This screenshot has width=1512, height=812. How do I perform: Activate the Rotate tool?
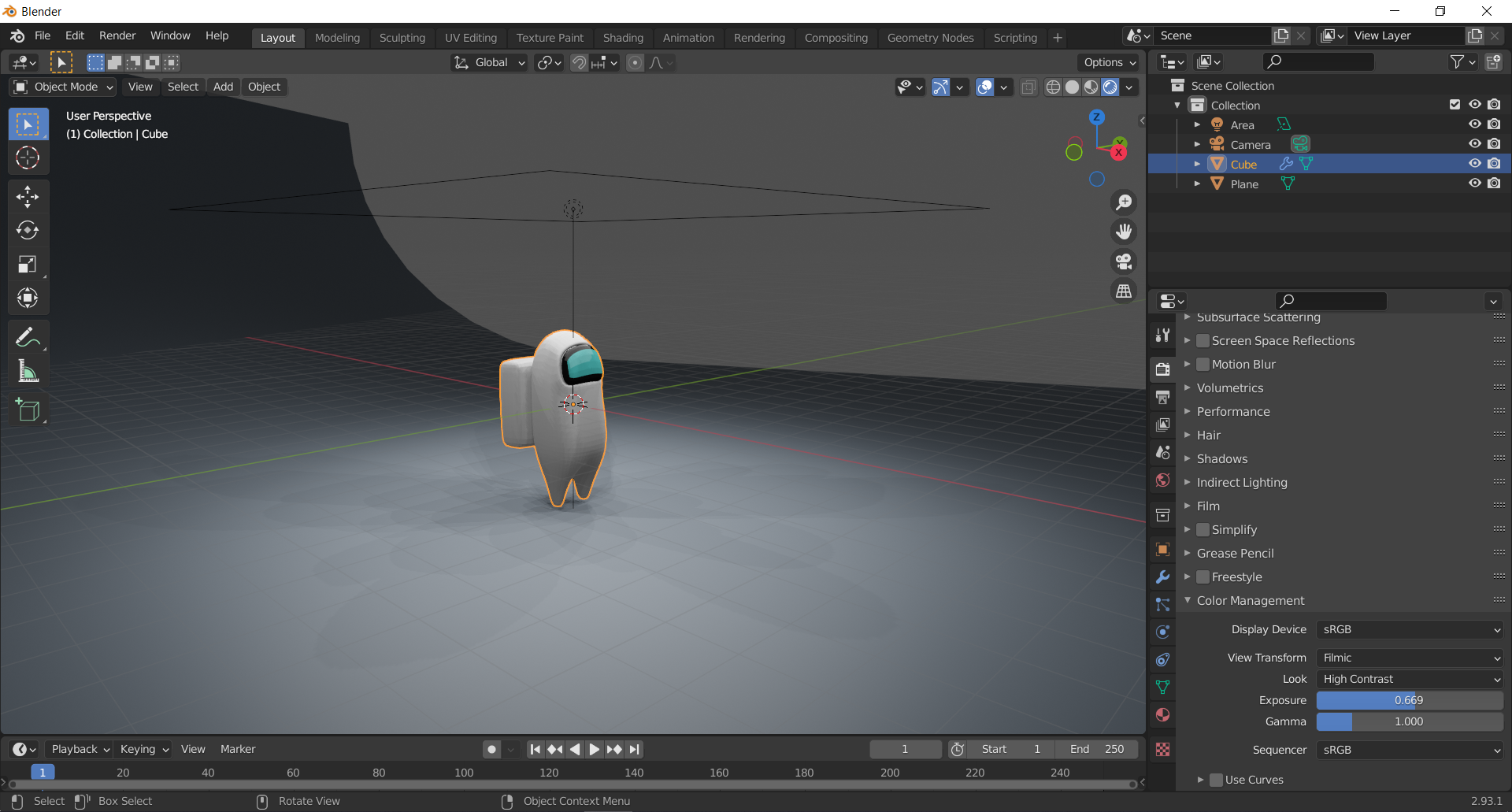tap(28, 230)
